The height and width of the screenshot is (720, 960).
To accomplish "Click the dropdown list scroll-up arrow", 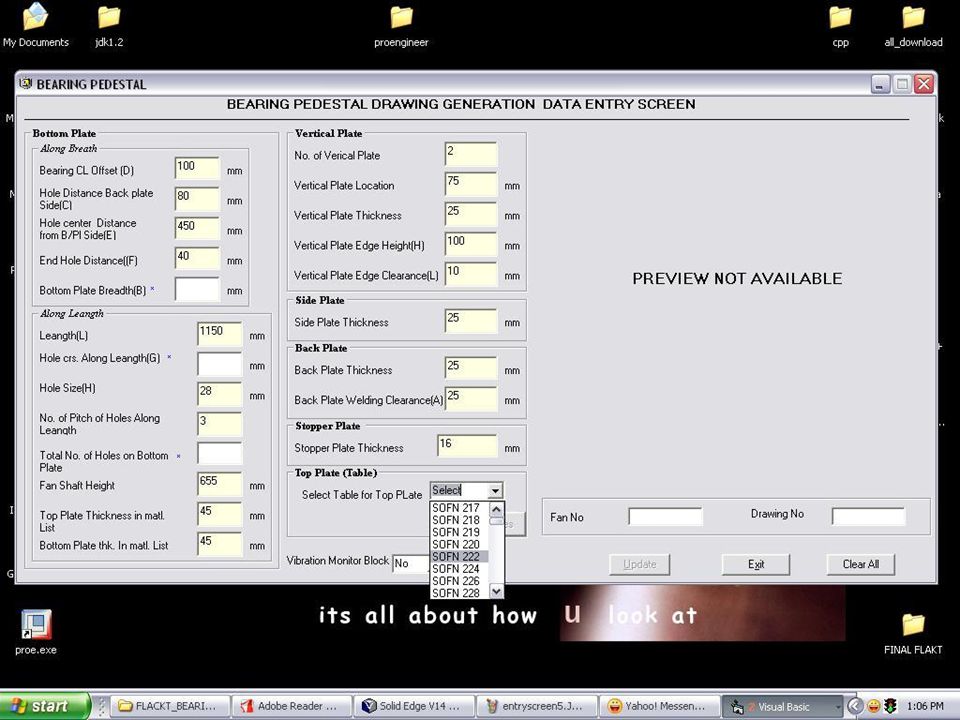I will [x=497, y=509].
